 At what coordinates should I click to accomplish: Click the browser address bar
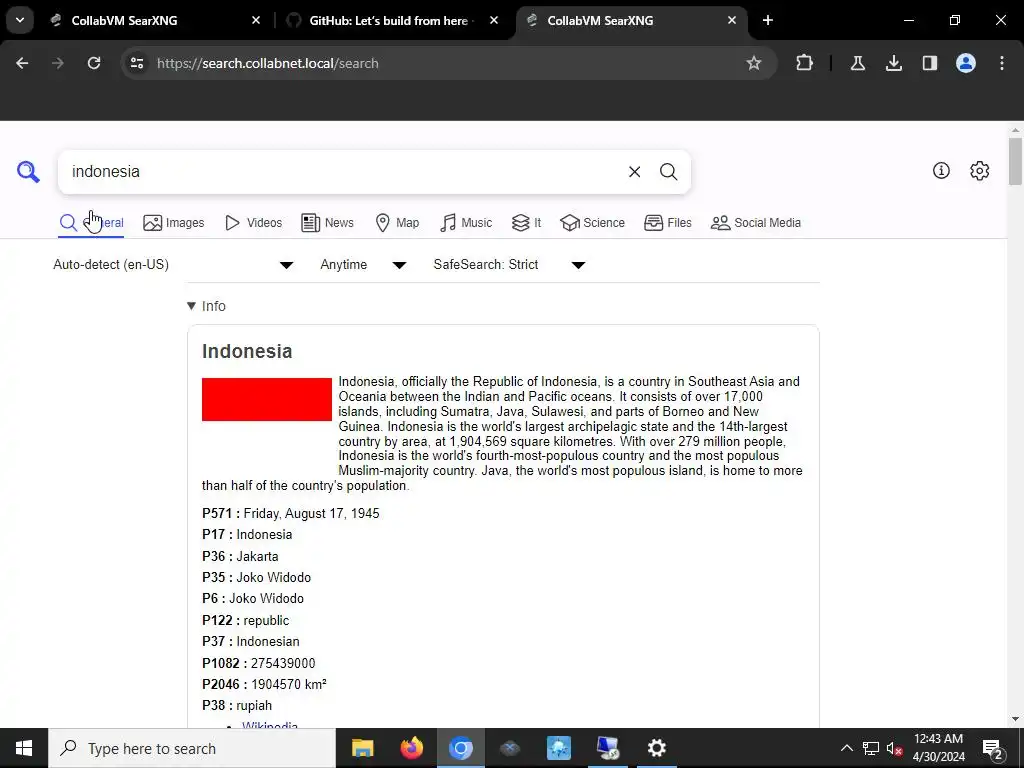coord(448,63)
